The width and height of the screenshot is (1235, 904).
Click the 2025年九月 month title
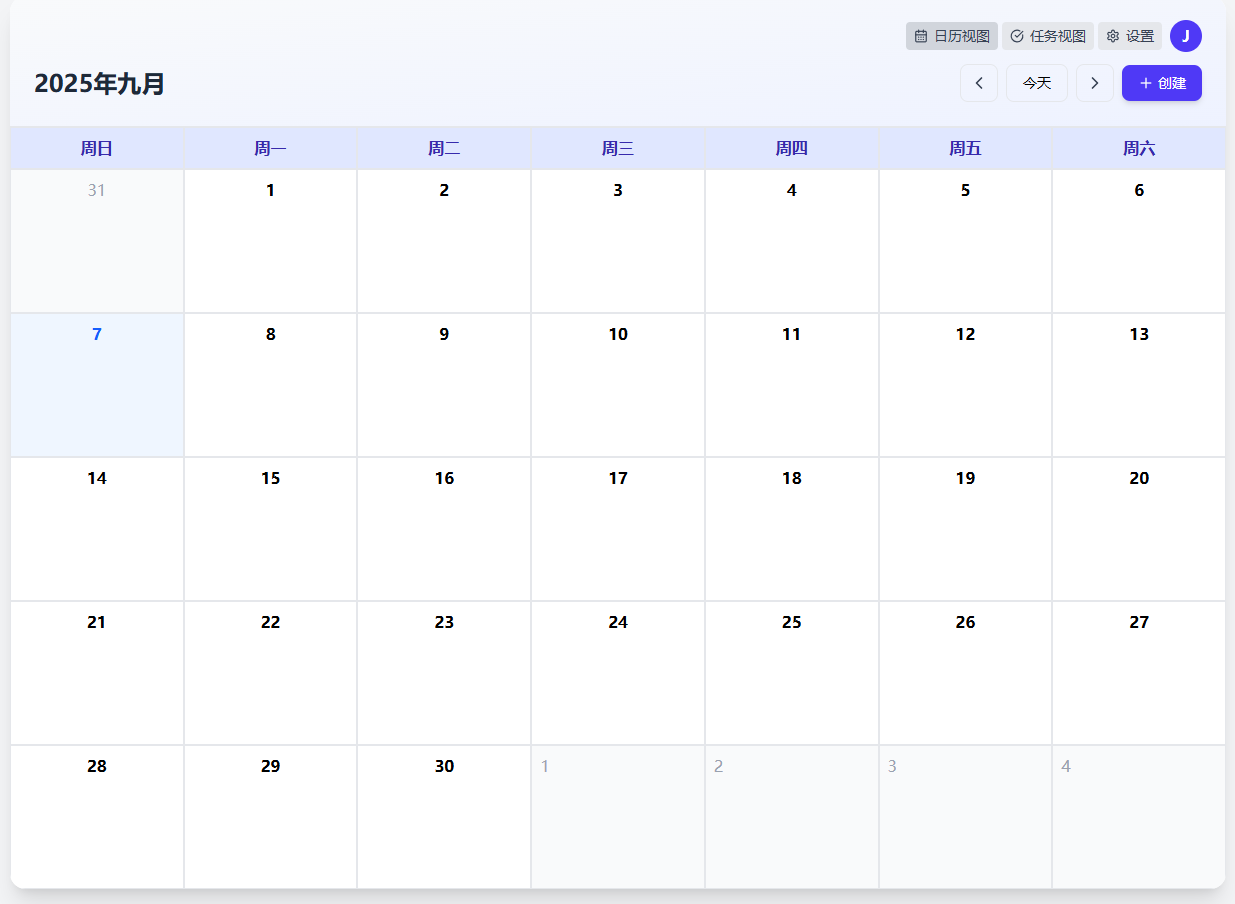click(100, 84)
